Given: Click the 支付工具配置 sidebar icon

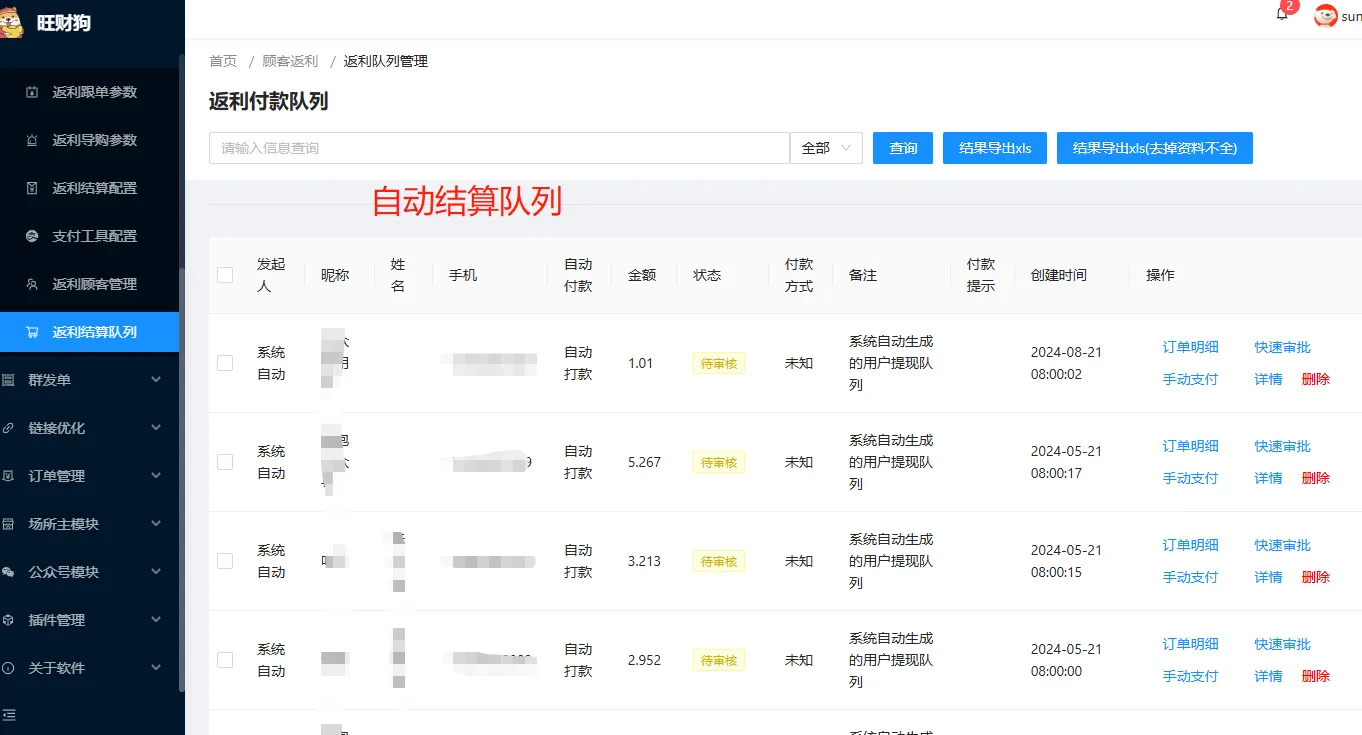Looking at the screenshot, I should [32, 236].
